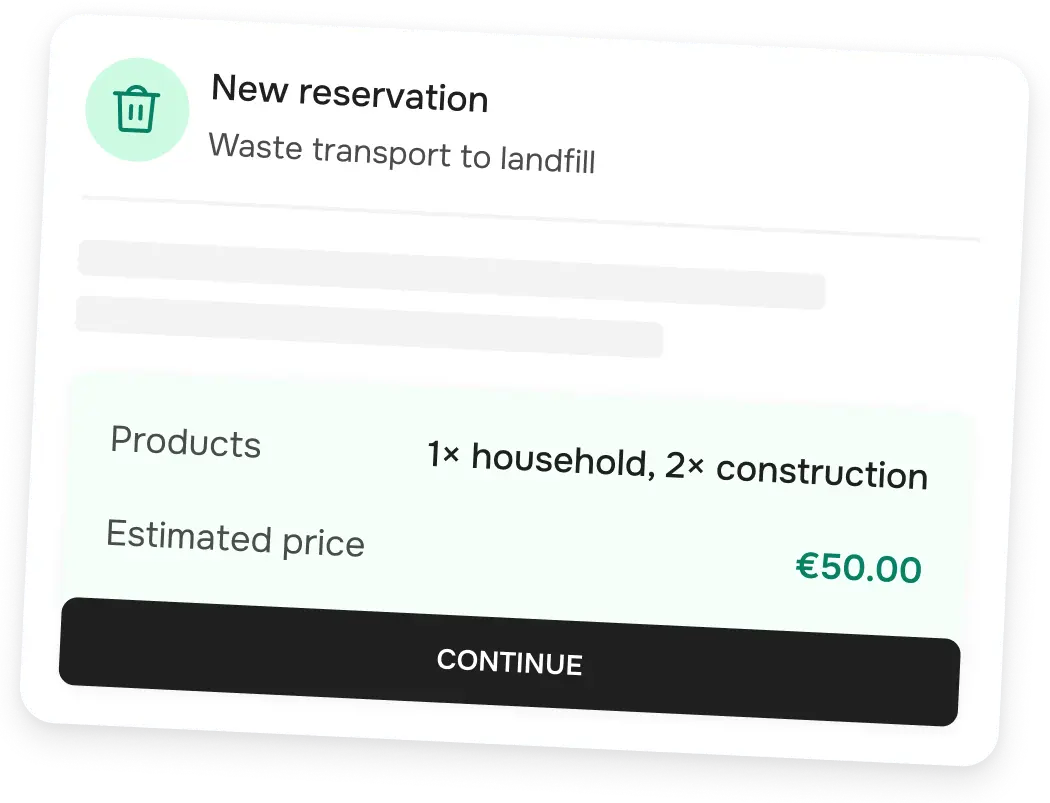Click the divider line below the header
The width and height of the screenshot is (1050, 803).
(530, 220)
